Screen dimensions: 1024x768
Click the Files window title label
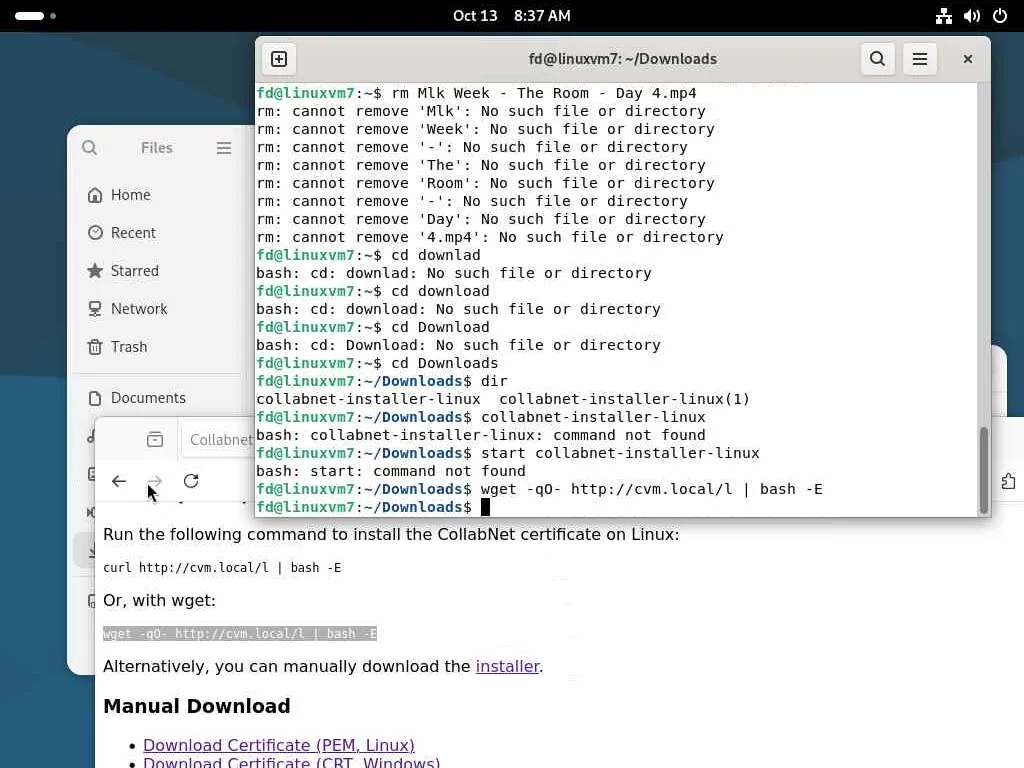tap(157, 148)
